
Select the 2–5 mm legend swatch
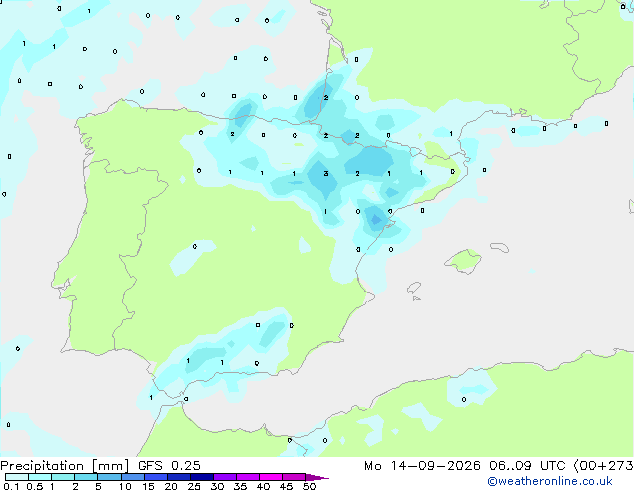(86, 477)
